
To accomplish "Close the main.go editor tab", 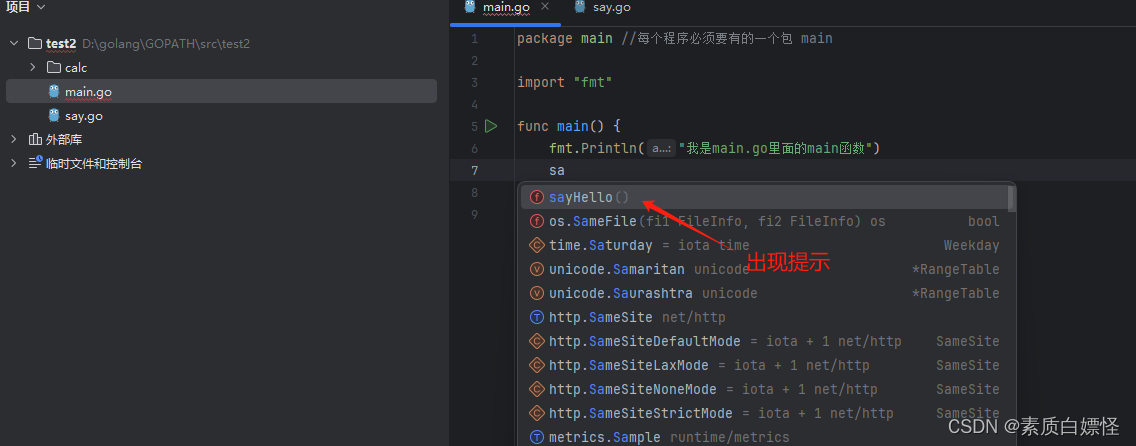I will 545,7.
